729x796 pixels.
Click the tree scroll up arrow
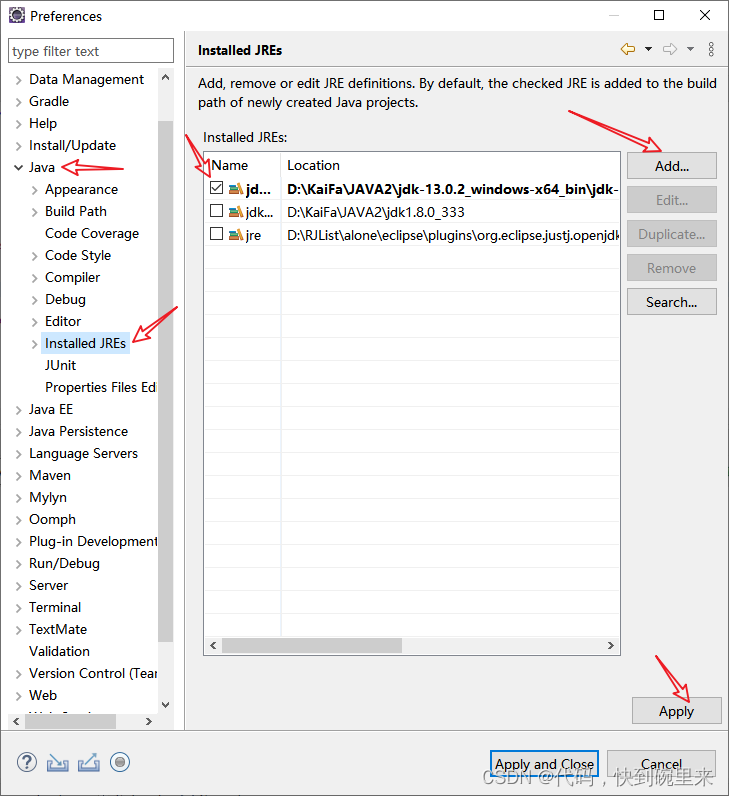coord(165,78)
